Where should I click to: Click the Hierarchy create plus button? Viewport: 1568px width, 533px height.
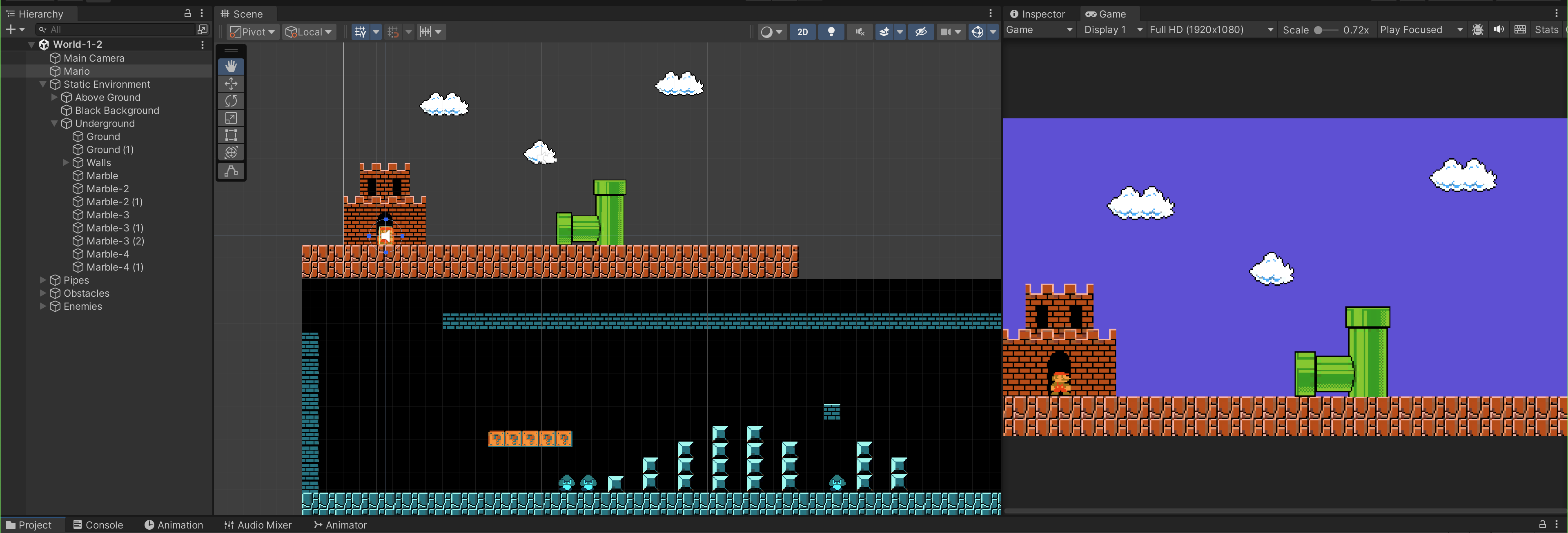[x=15, y=29]
